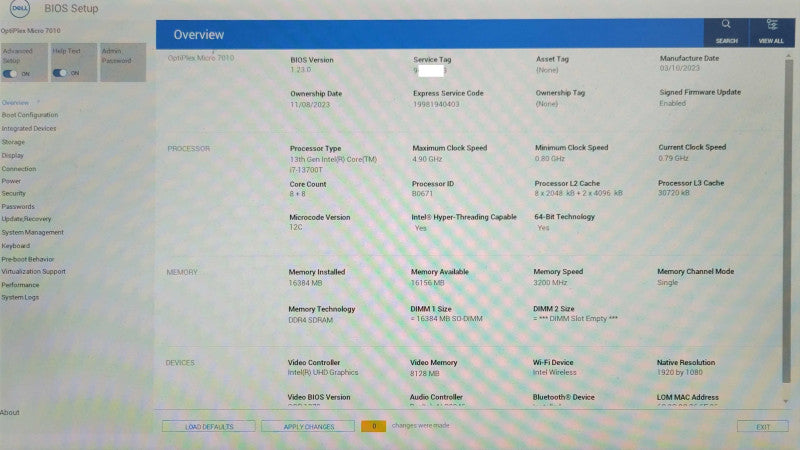The image size is (800, 450).
Task: Toggle the Help Text switch
Action: [x=60, y=73]
